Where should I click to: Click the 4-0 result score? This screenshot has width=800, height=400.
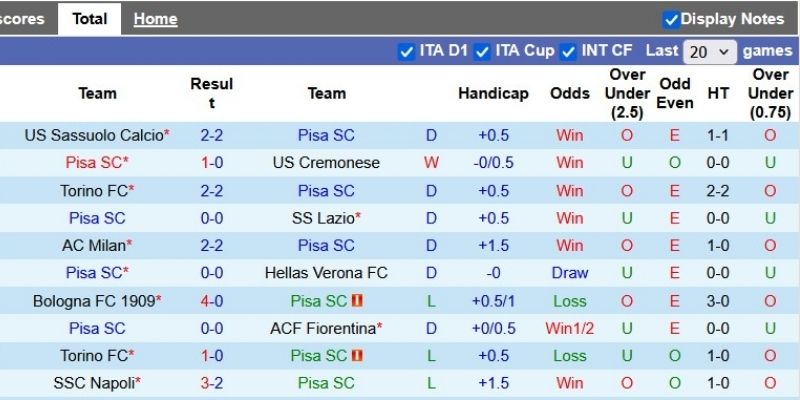click(211, 300)
